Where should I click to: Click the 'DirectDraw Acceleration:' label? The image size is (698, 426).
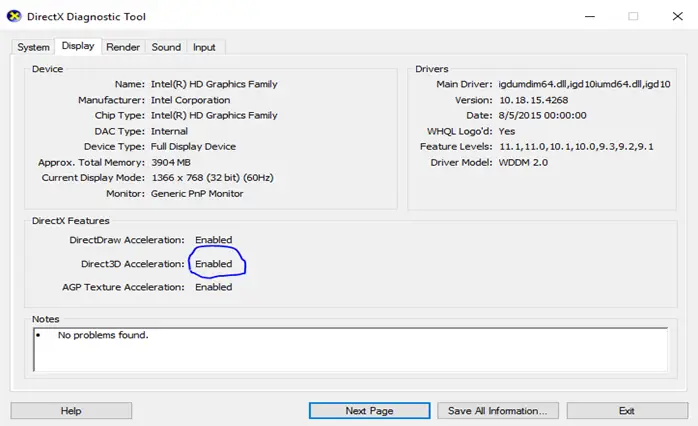coord(127,240)
